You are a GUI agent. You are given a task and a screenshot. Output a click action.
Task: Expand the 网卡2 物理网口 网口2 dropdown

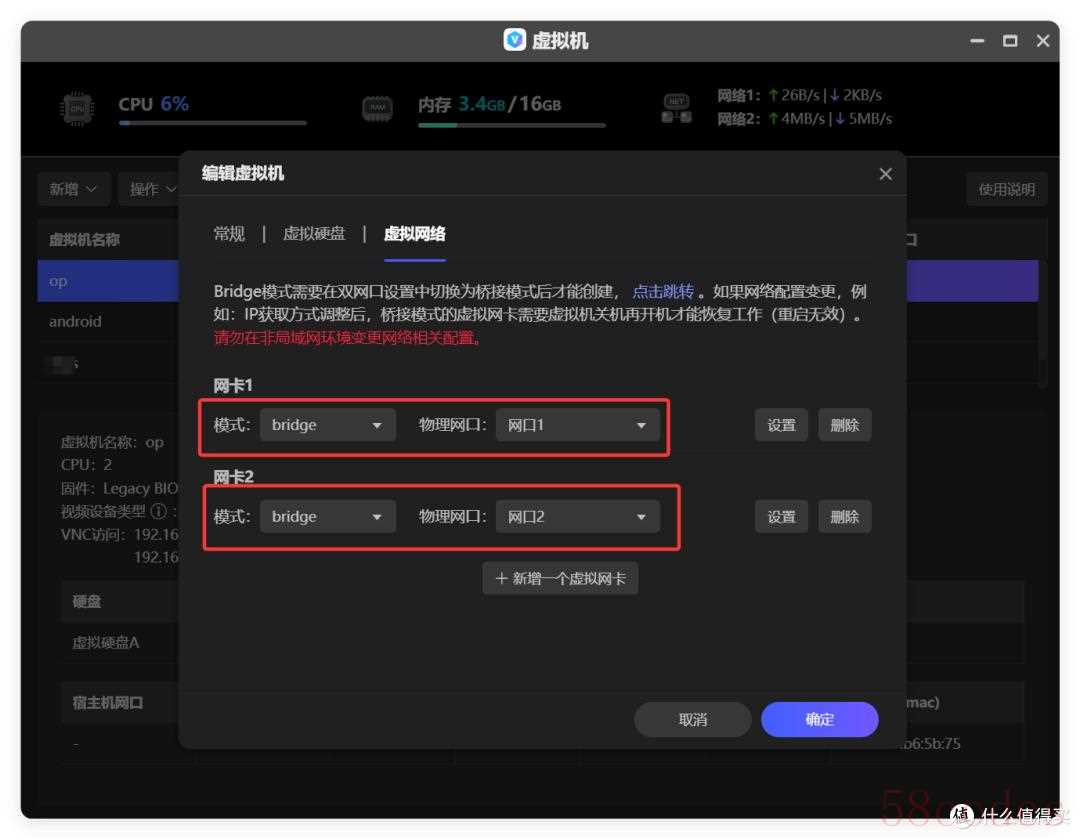pyautogui.click(x=577, y=517)
